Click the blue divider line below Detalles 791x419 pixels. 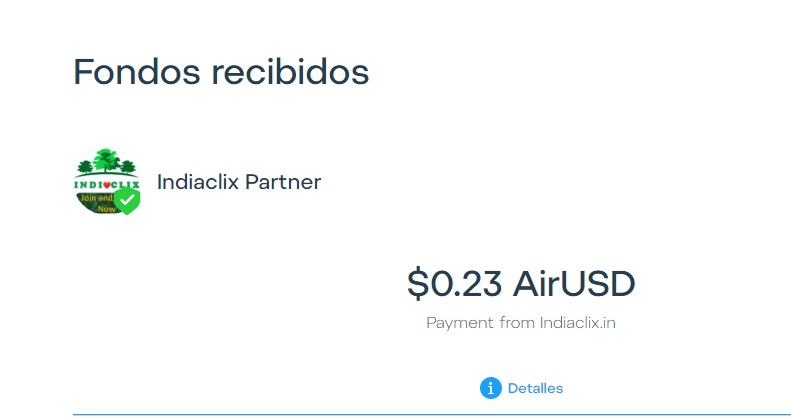432,415
